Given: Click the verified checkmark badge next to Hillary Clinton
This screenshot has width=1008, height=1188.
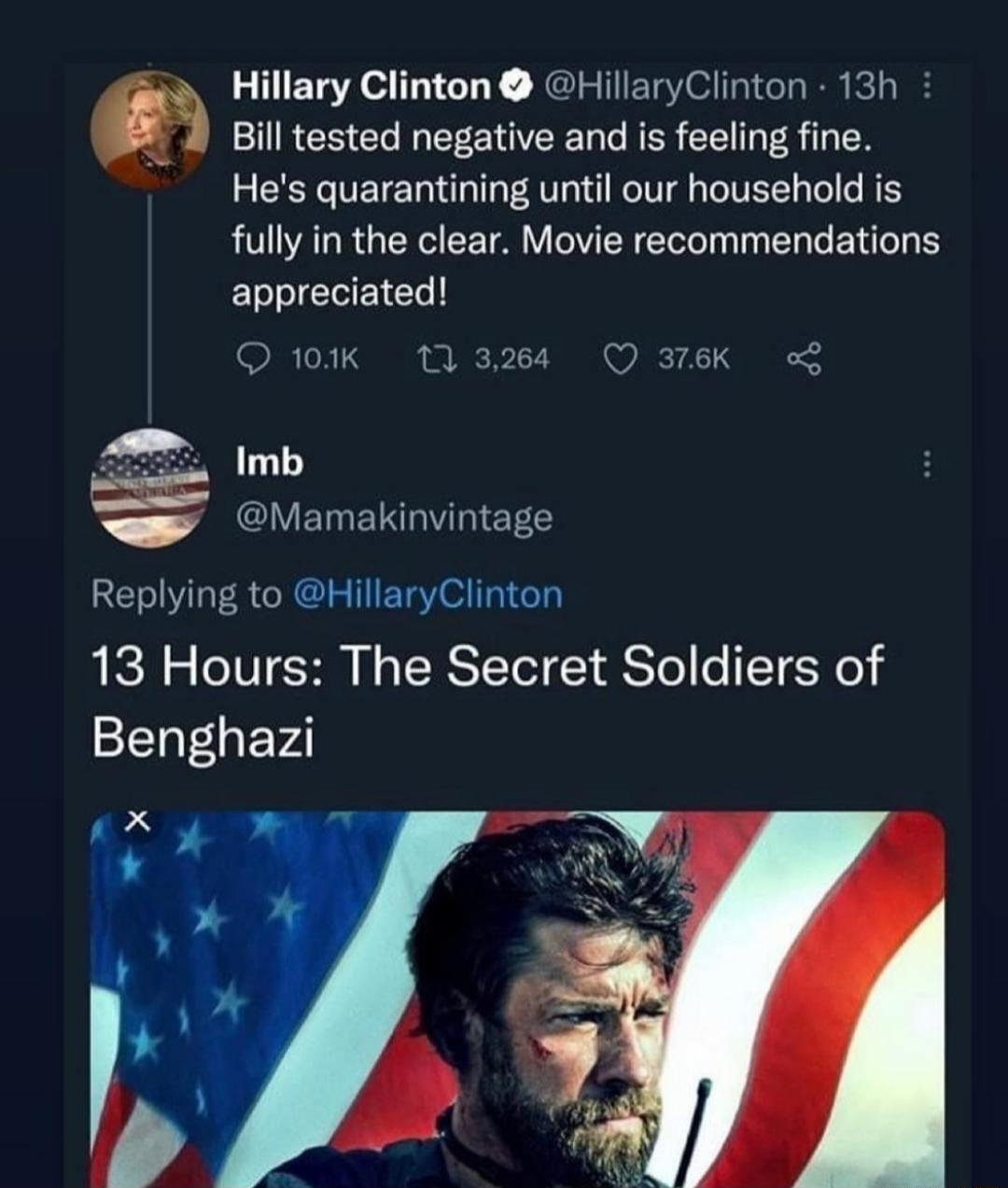Looking at the screenshot, I should pyautogui.click(x=514, y=89).
